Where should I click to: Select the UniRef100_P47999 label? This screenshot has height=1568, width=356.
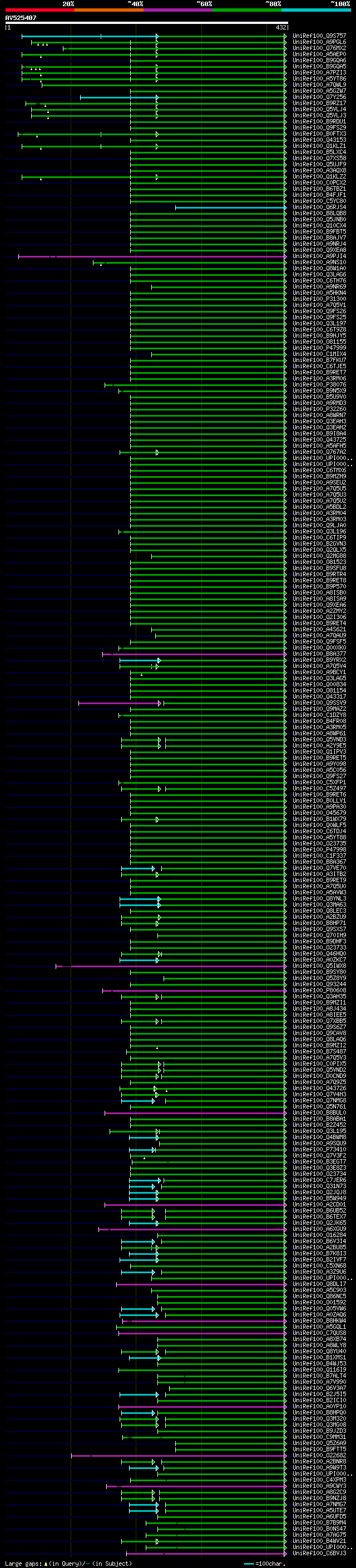(319, 348)
